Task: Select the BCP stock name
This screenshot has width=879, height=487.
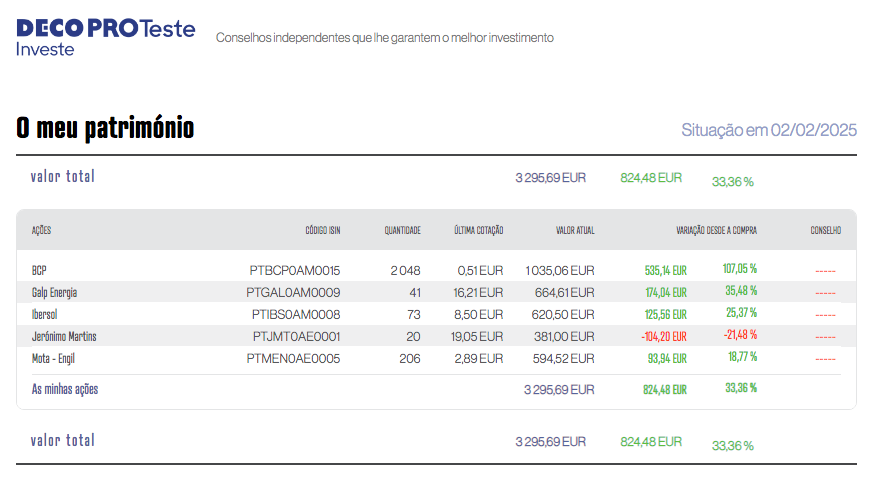Action: tap(40, 270)
